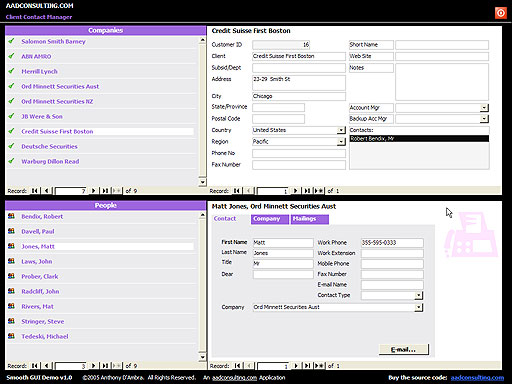Screen dimensions: 512x384
Task: Click the First Name field containing Matt
Action: pyautogui.click(x=283, y=243)
